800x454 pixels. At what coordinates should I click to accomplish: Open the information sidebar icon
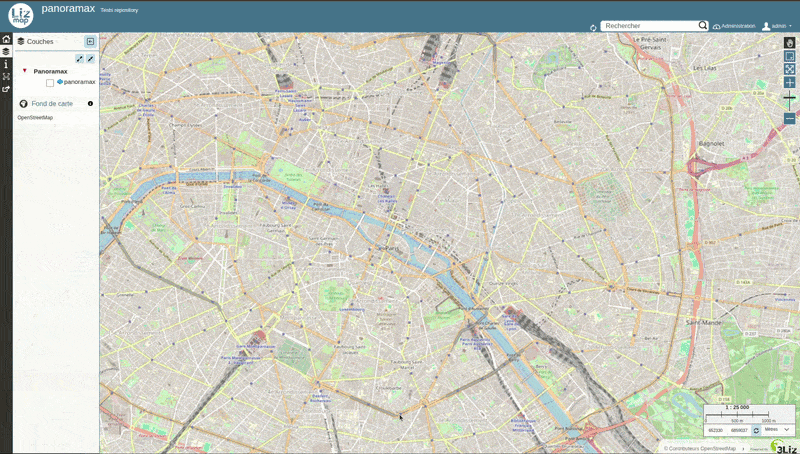coord(6,64)
